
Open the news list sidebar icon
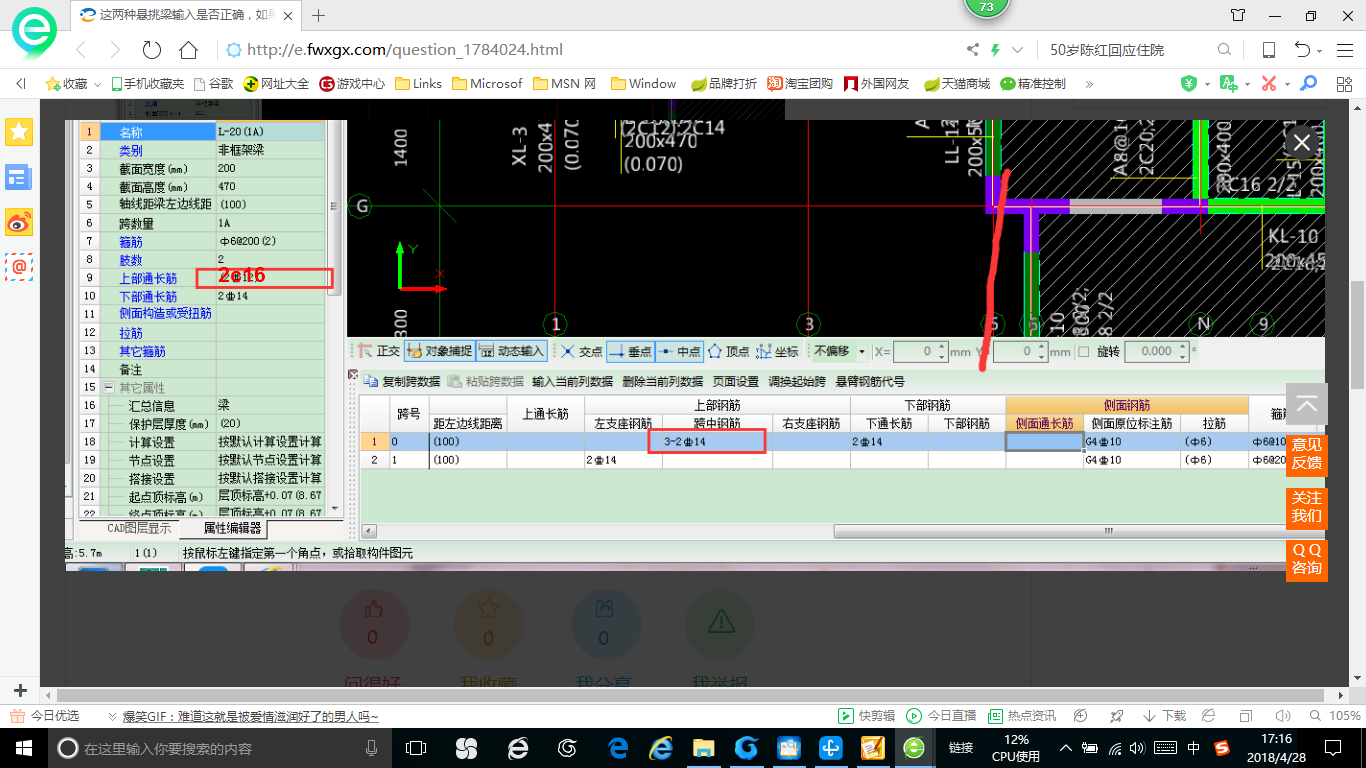pos(19,178)
